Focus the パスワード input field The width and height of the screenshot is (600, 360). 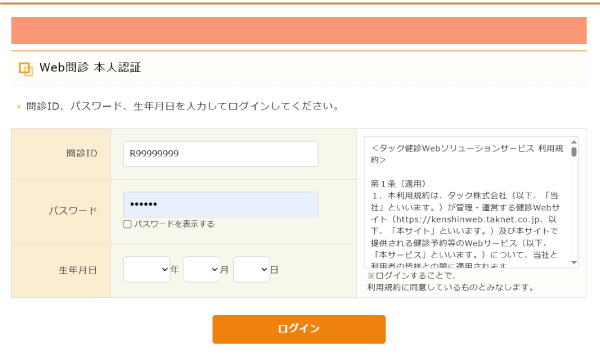click(220, 205)
